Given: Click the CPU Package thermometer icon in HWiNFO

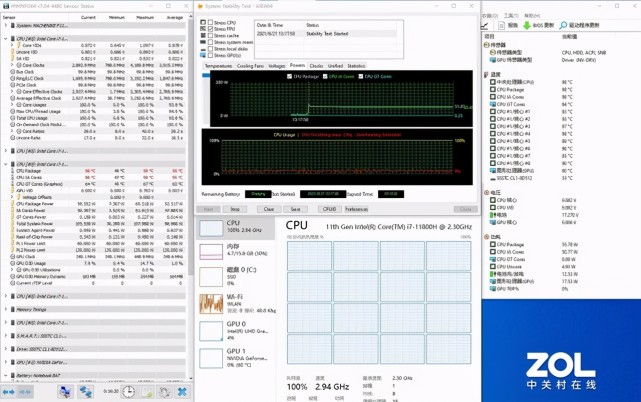Looking at the screenshot, I should point(13,171).
